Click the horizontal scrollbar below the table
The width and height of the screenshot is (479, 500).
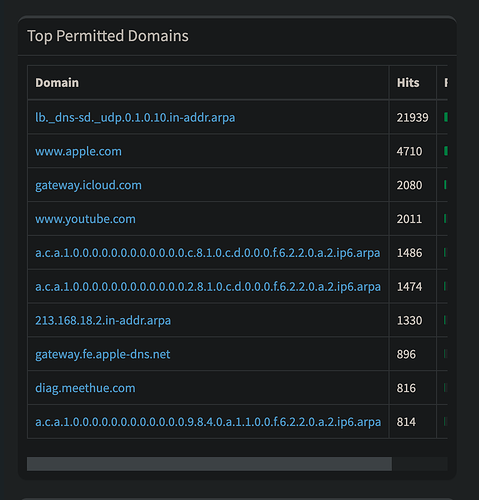(209, 464)
